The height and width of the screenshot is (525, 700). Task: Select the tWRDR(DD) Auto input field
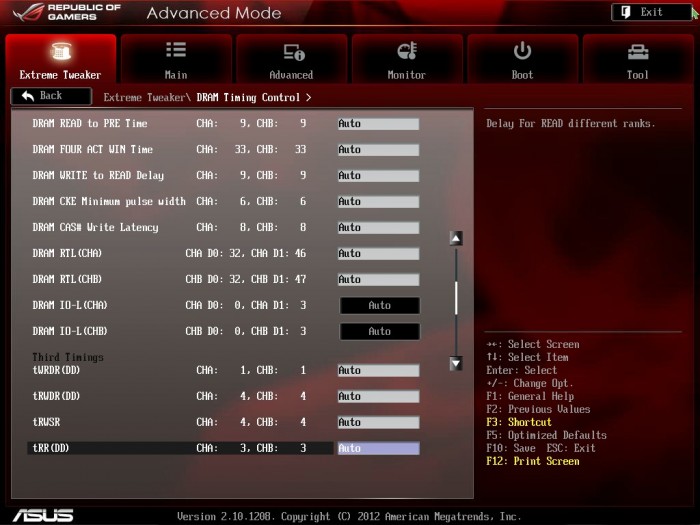tap(378, 371)
